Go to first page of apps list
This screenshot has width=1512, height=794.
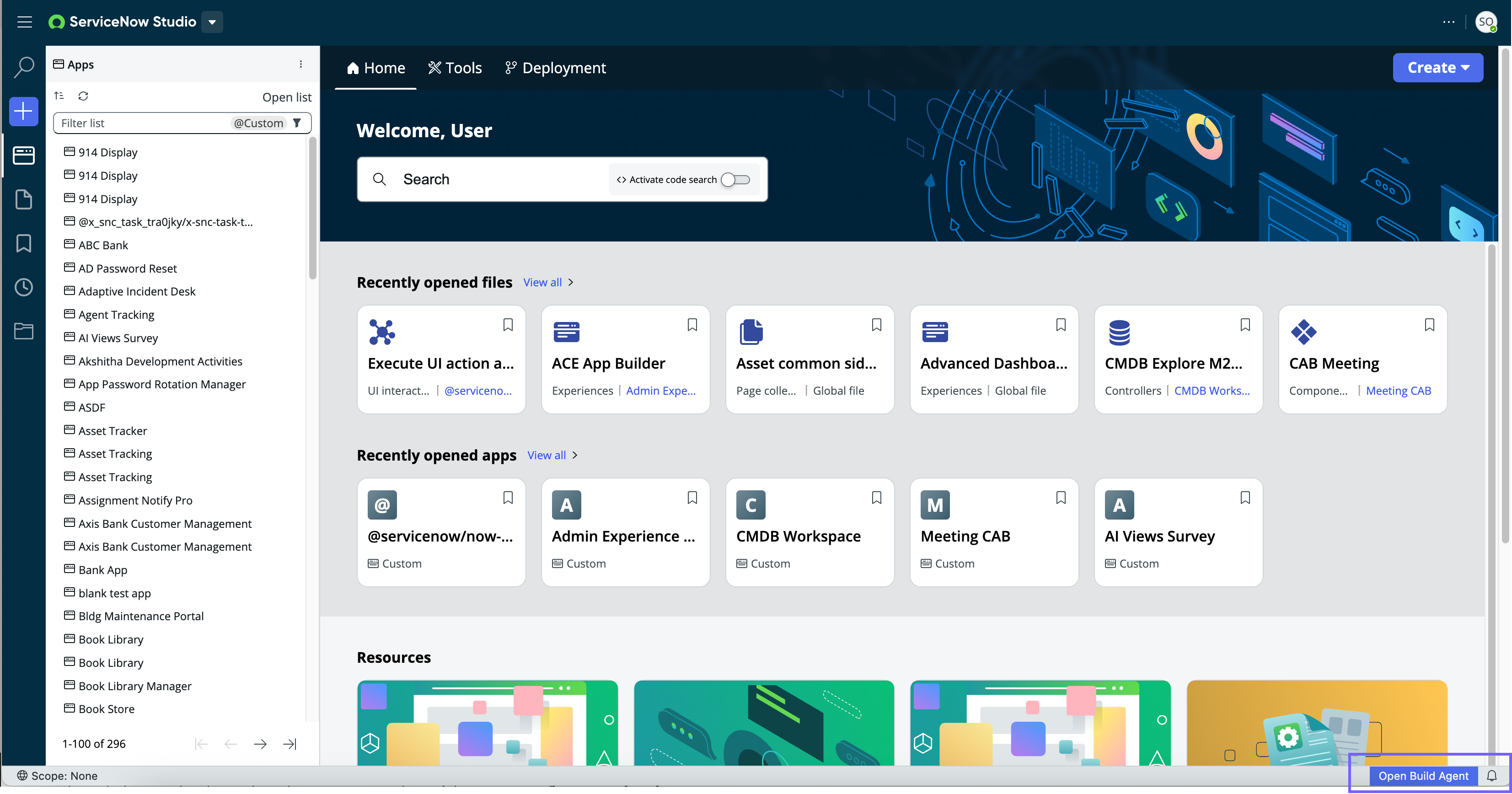pos(201,744)
